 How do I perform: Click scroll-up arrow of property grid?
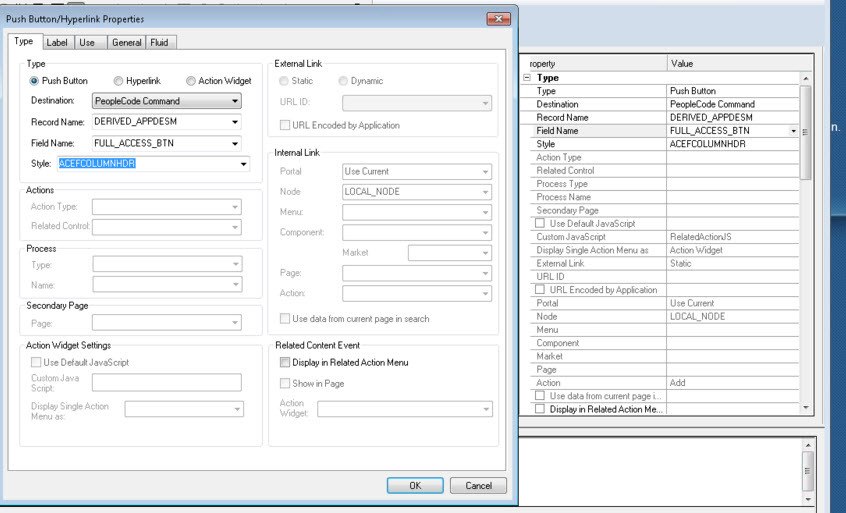click(x=806, y=78)
